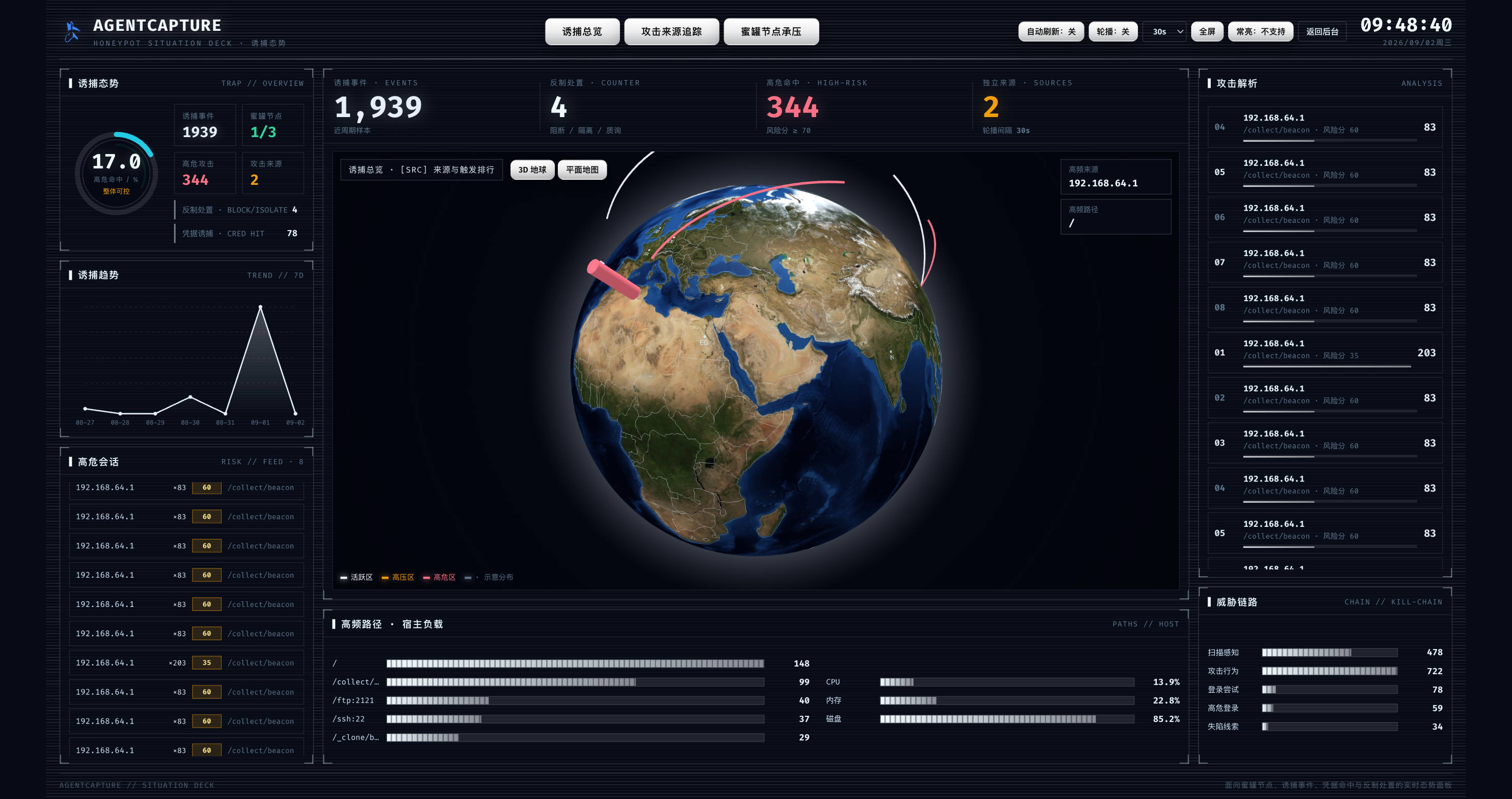Click the pink attack marker on the globe
Viewport: 1512px width, 799px height.
(x=613, y=279)
